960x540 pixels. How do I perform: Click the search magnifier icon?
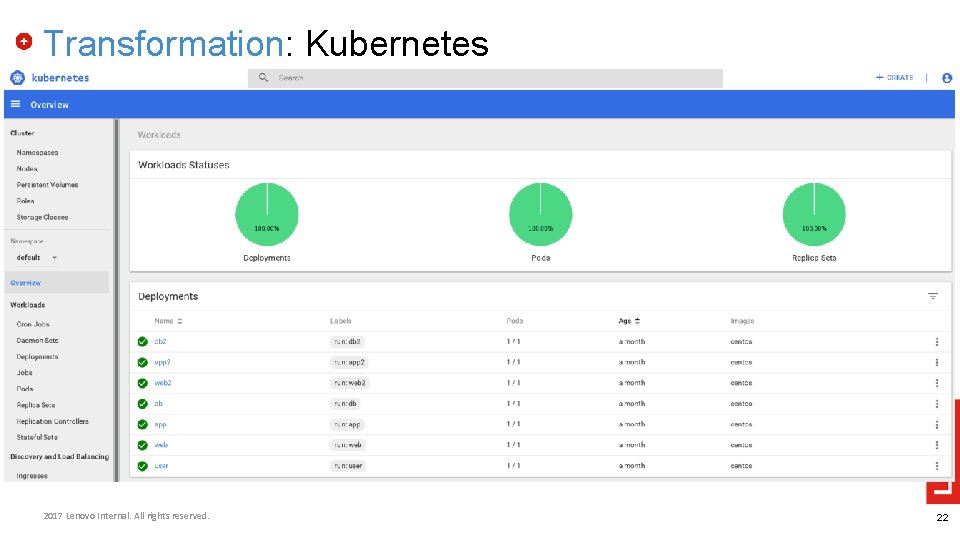click(x=263, y=78)
